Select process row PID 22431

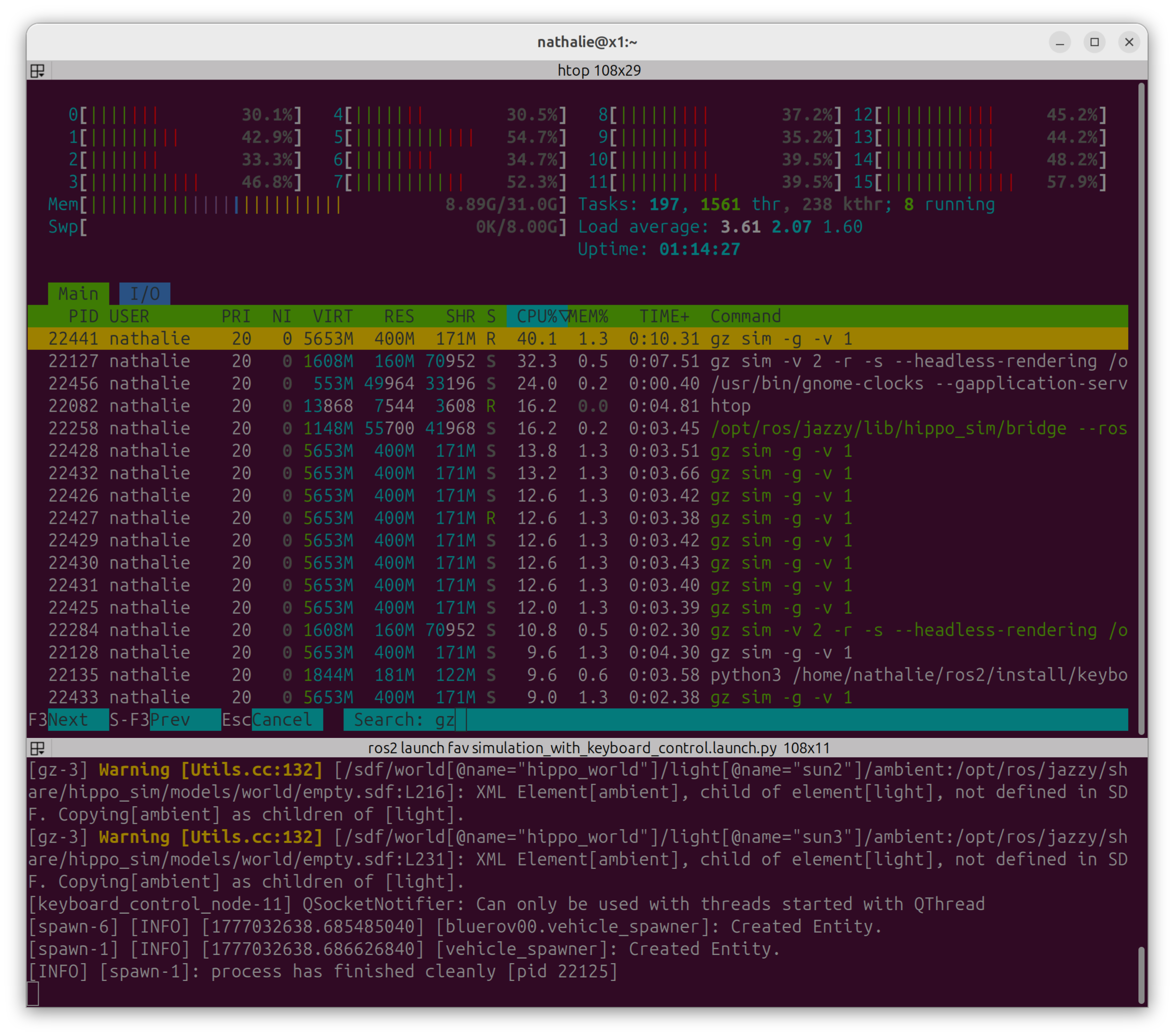[x=578, y=585]
